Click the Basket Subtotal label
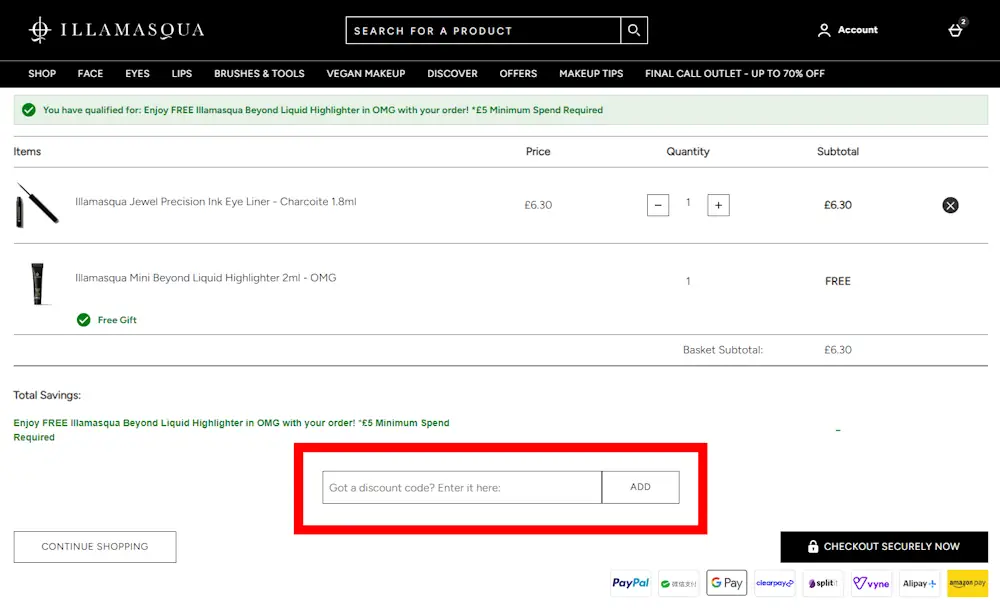 click(723, 350)
